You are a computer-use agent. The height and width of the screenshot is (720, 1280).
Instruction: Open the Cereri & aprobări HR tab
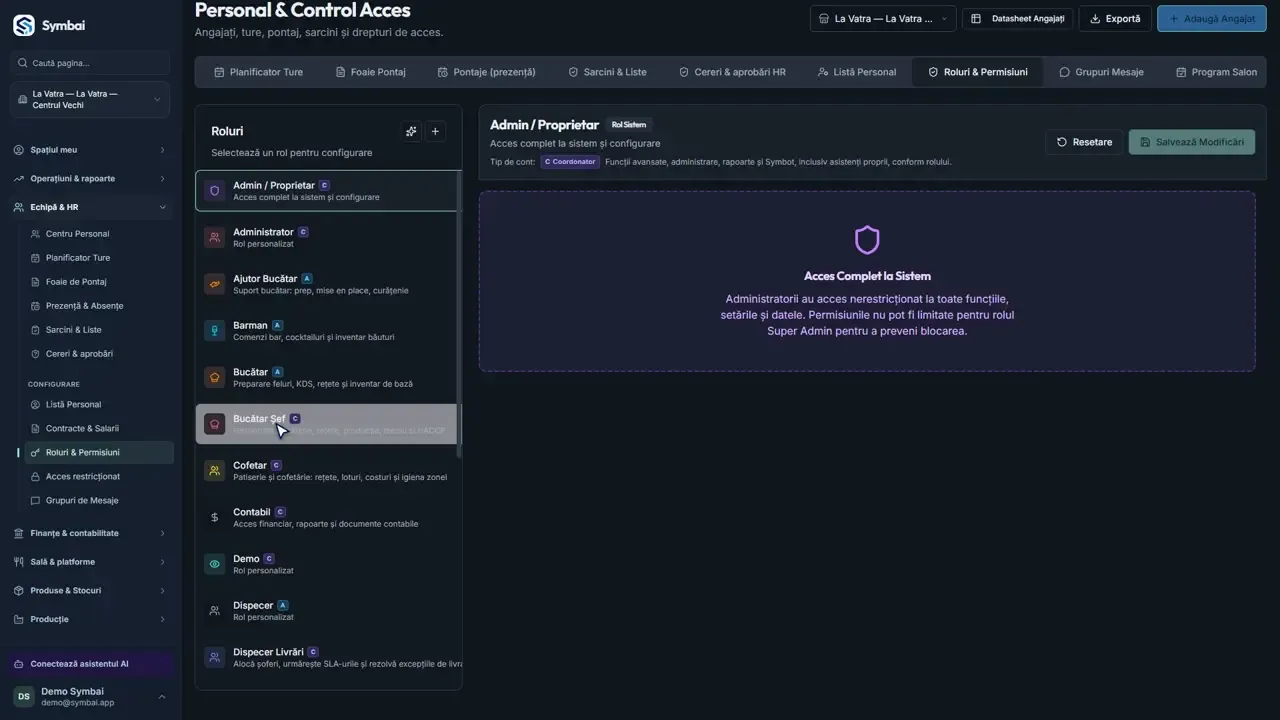coord(732,72)
